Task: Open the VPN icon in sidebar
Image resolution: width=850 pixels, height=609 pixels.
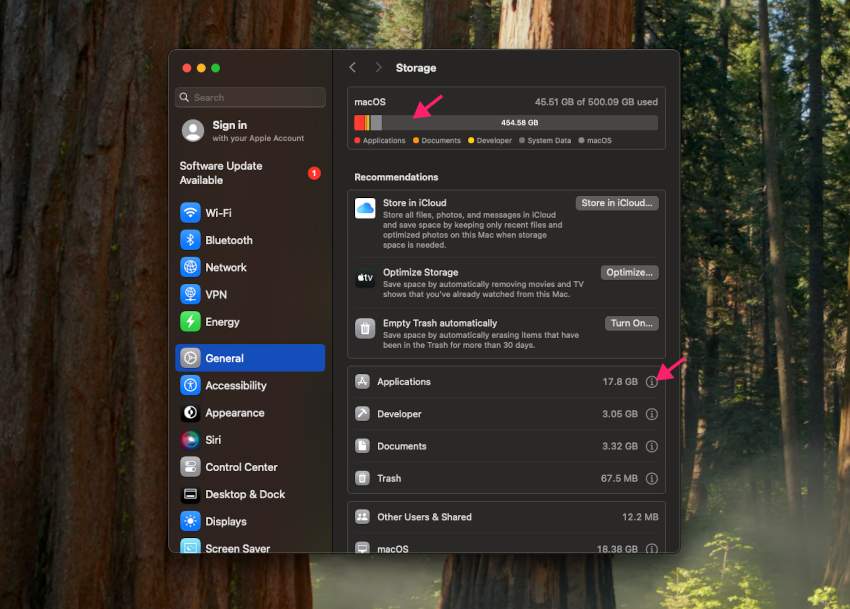Action: point(190,294)
